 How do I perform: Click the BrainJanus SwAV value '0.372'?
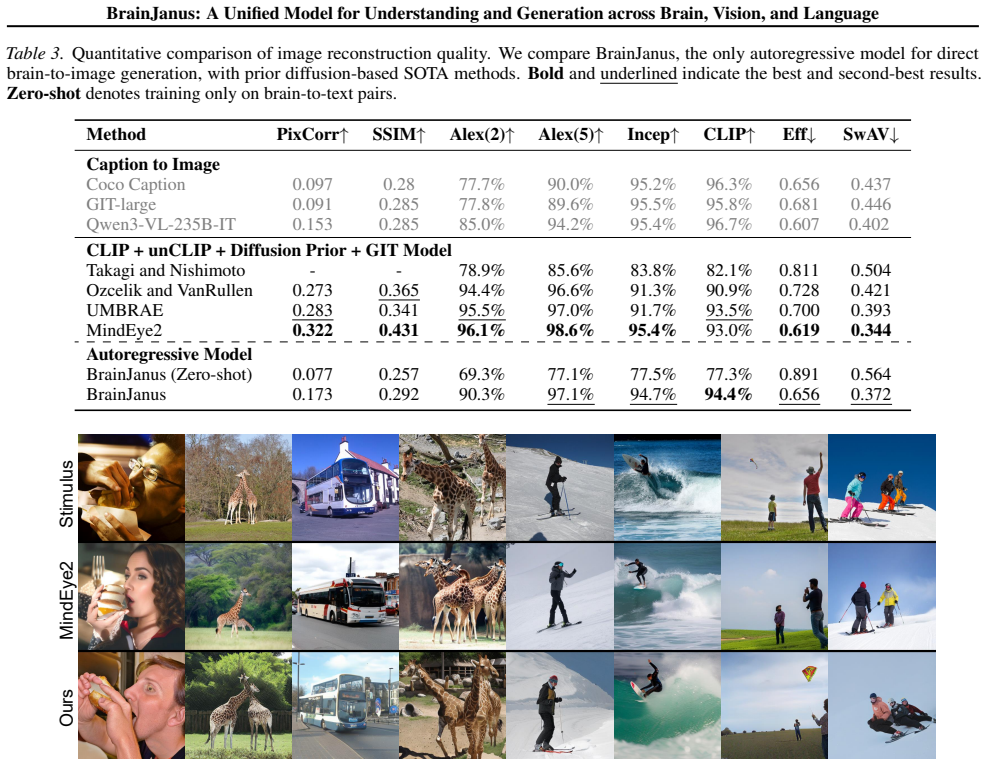pos(871,395)
